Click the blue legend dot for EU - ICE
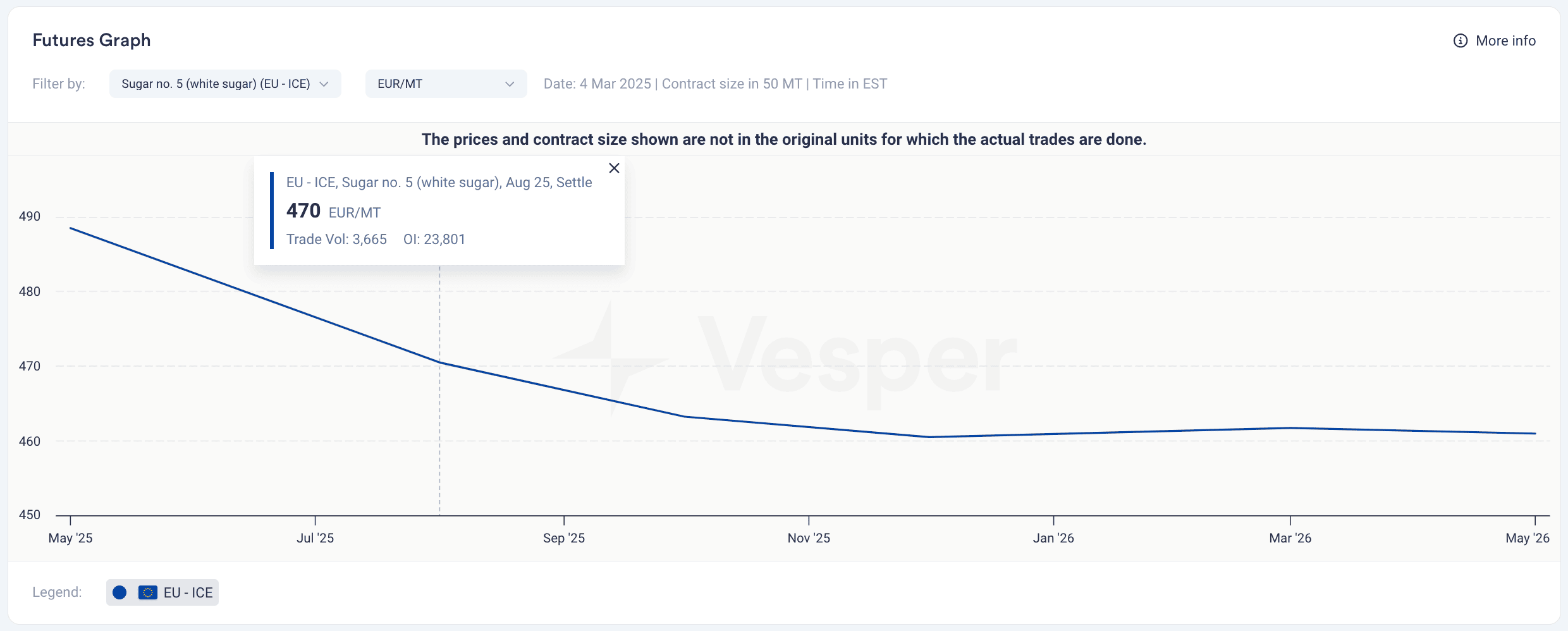 click(119, 592)
